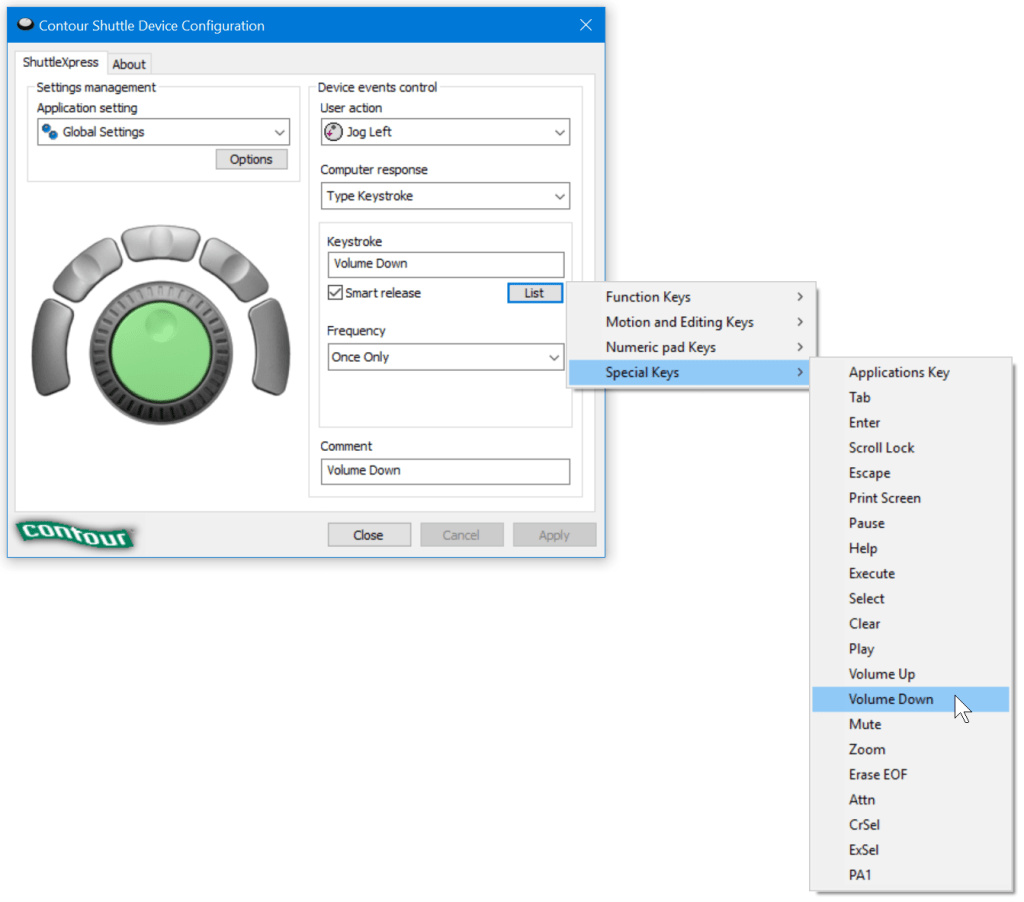Select the top center button on the ShuttleXpress image

(160, 245)
